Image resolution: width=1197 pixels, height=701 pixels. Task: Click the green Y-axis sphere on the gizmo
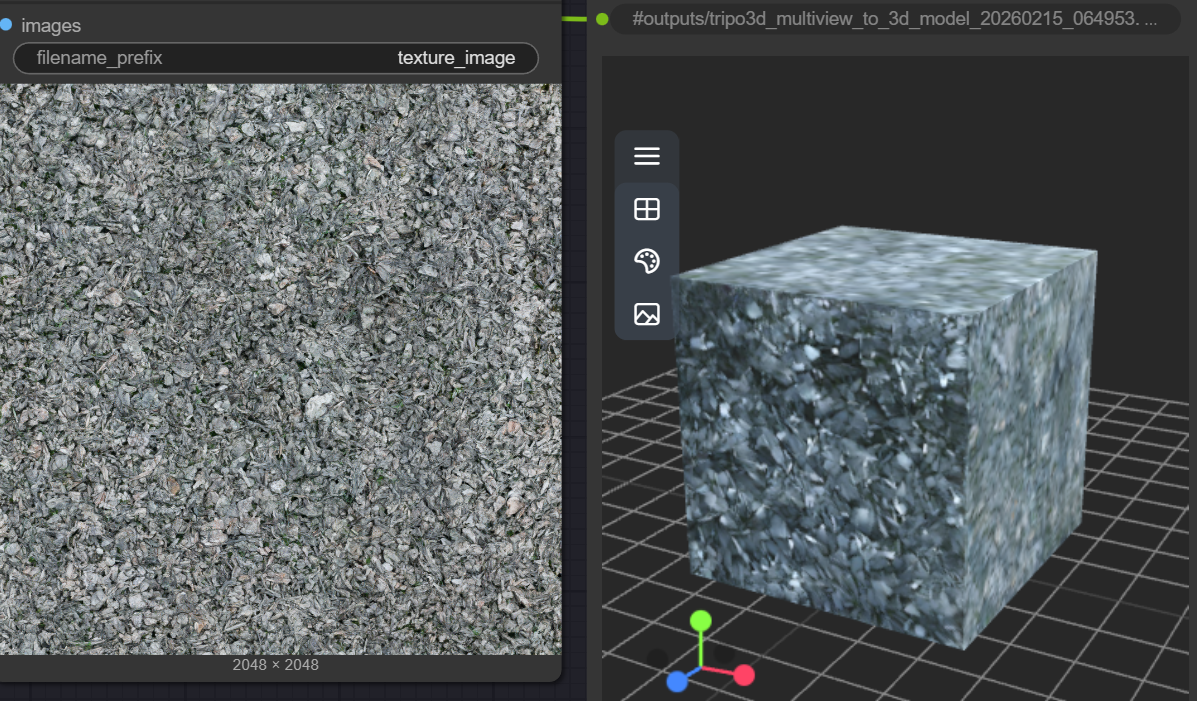click(x=700, y=621)
